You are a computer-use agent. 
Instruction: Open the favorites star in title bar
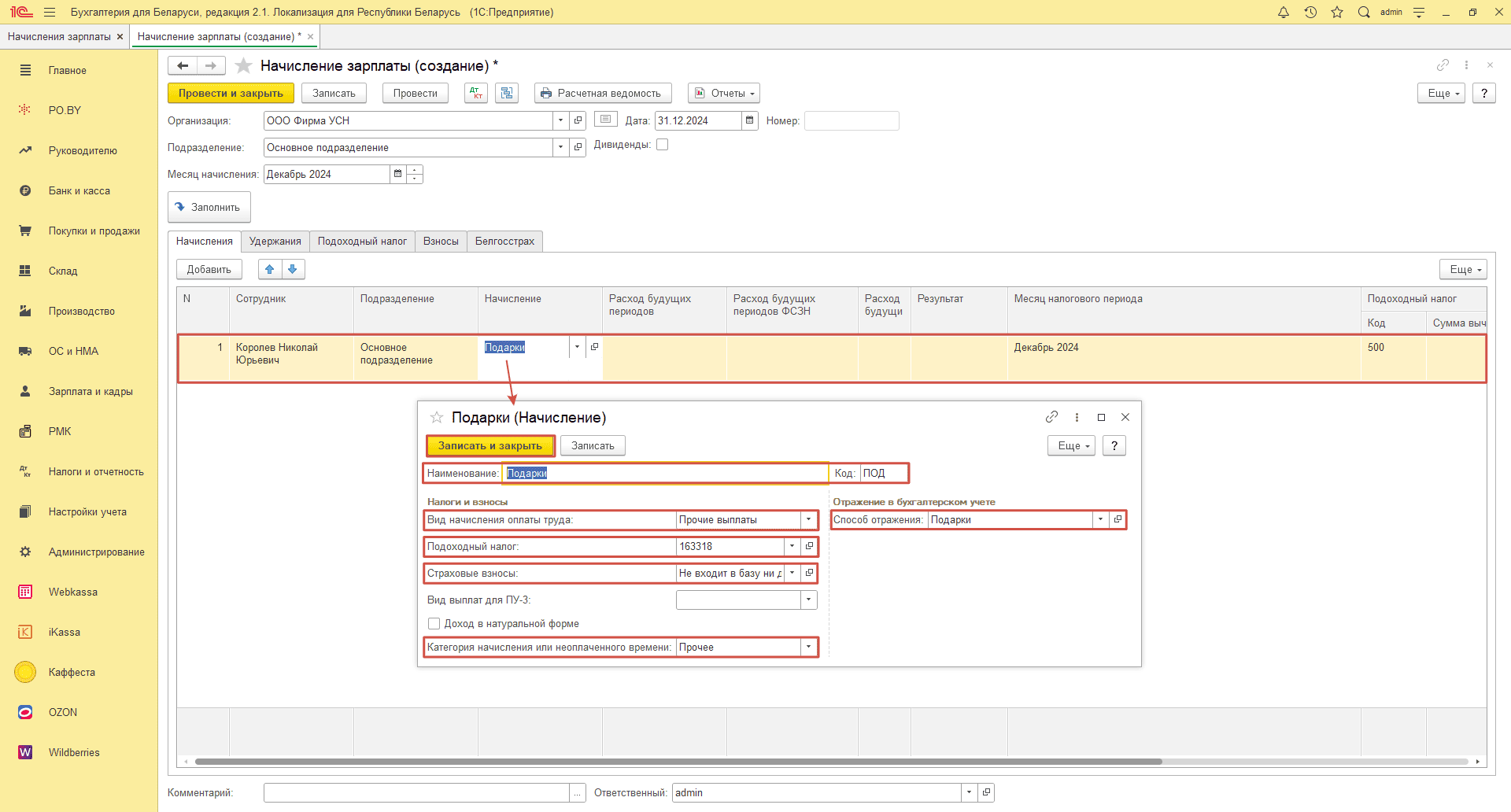click(x=1337, y=13)
